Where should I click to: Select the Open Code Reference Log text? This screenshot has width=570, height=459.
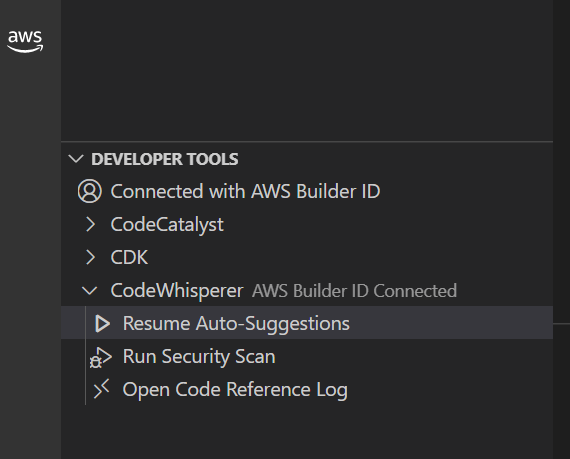235,390
